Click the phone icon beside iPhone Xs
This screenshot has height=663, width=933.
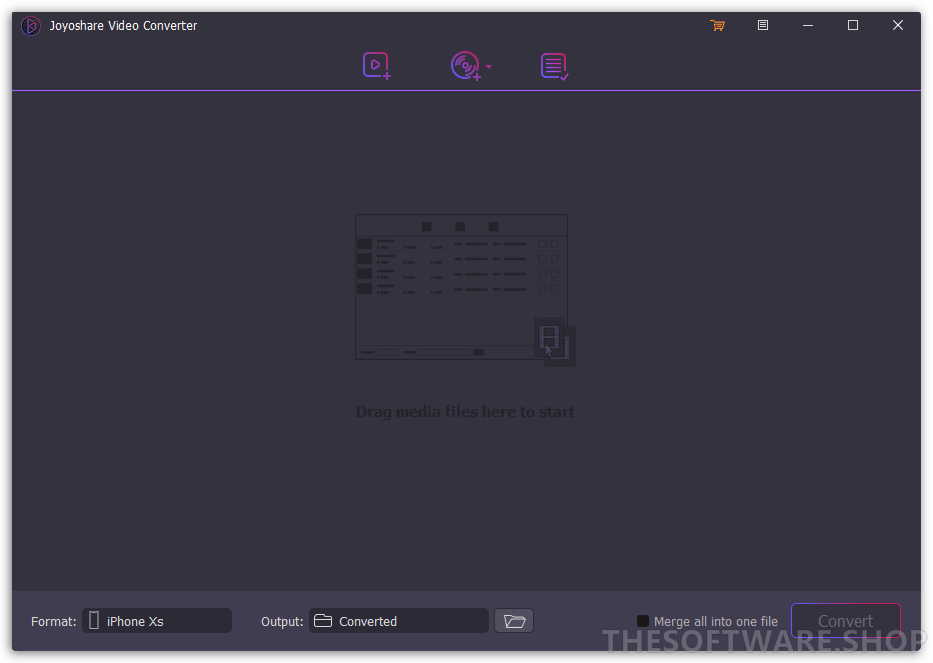point(94,621)
